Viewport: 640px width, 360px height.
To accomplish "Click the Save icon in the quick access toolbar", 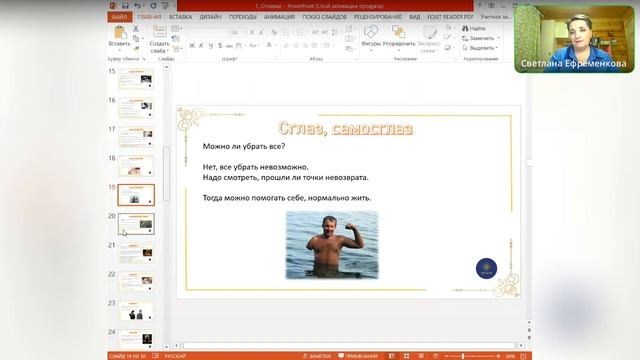I will pos(125,6).
